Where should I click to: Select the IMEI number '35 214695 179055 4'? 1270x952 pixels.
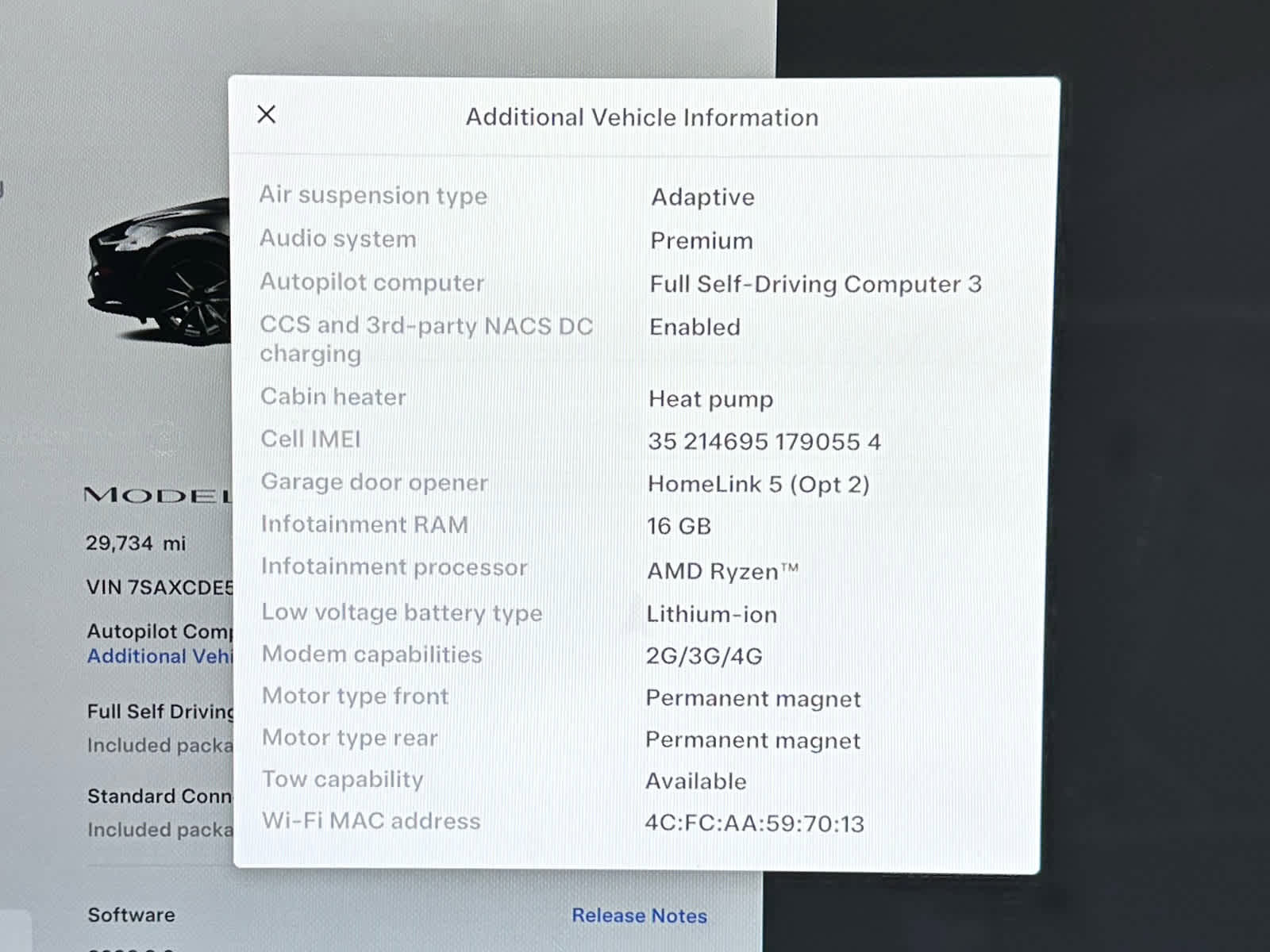[764, 441]
